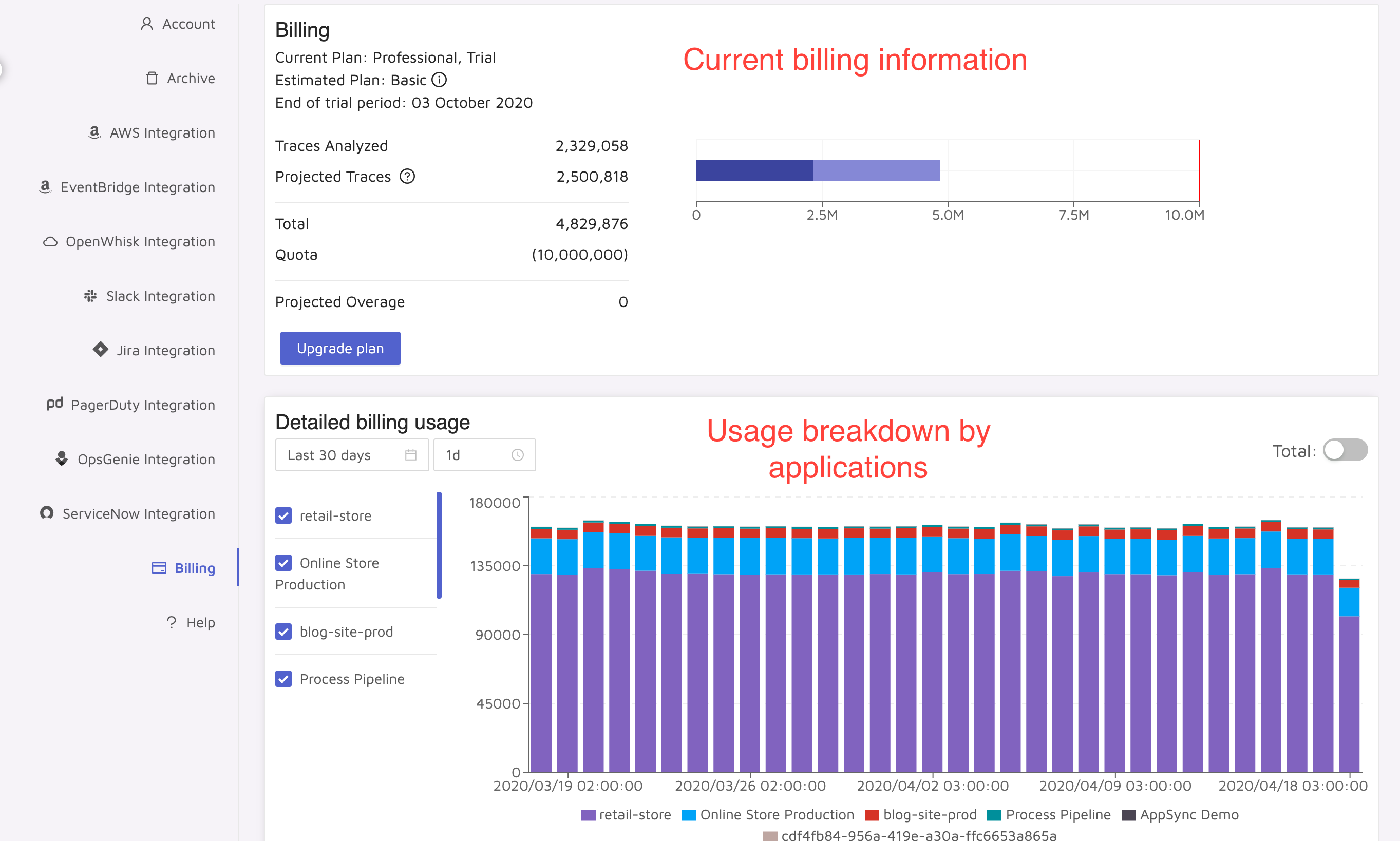Click the Archive trash icon
1400x841 pixels.
coord(152,78)
